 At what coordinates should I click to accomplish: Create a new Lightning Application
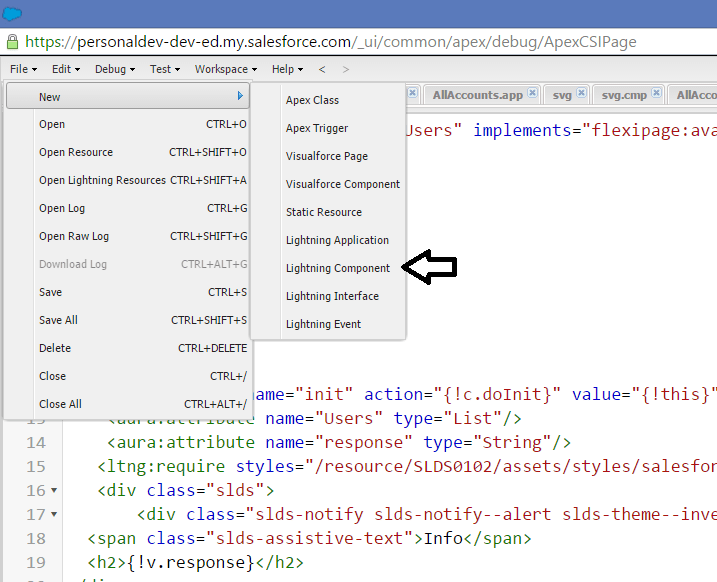pyautogui.click(x=328, y=240)
